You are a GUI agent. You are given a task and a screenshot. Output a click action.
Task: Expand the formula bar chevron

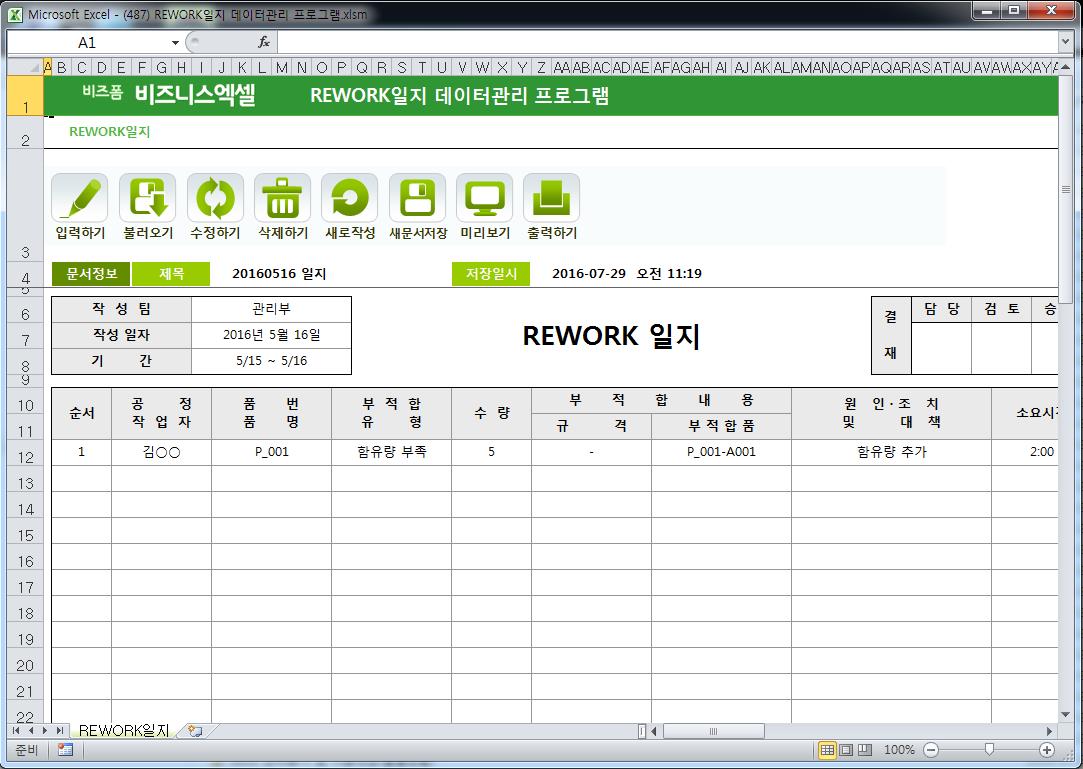pyautogui.click(x=1065, y=42)
